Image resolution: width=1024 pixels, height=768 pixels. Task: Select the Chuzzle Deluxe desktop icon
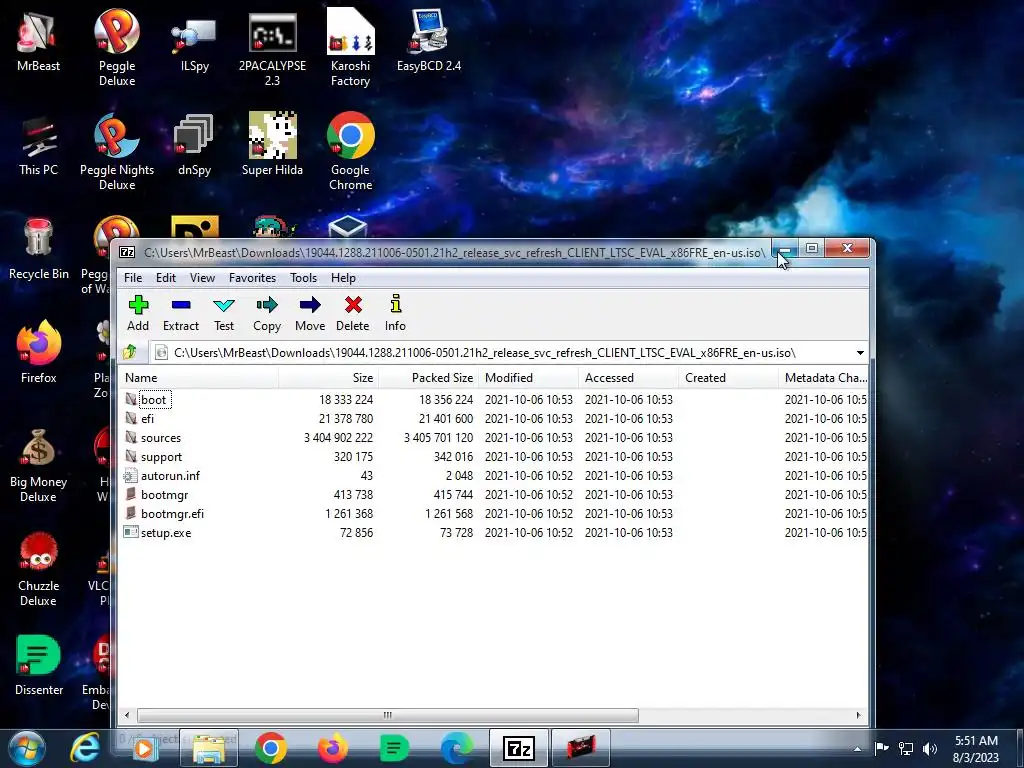pyautogui.click(x=39, y=569)
